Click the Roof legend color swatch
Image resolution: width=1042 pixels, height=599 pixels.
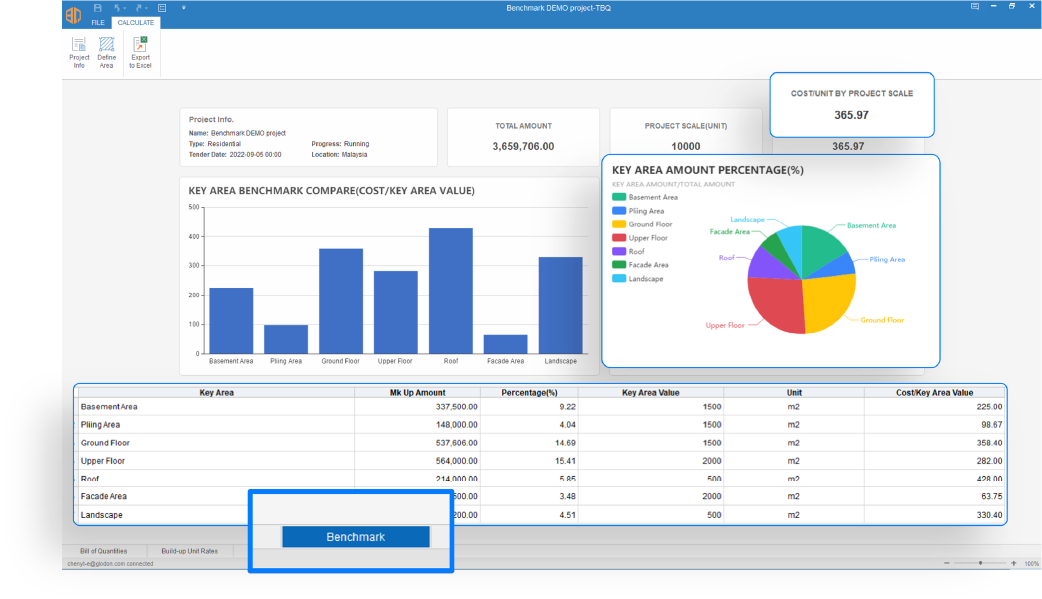[619, 251]
